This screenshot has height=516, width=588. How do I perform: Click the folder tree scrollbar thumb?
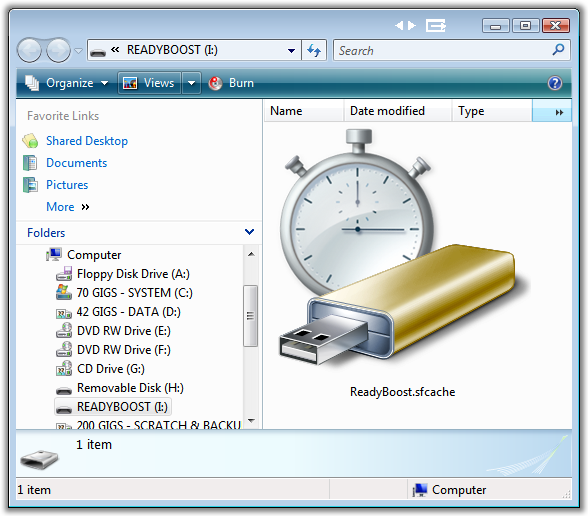click(x=250, y=316)
